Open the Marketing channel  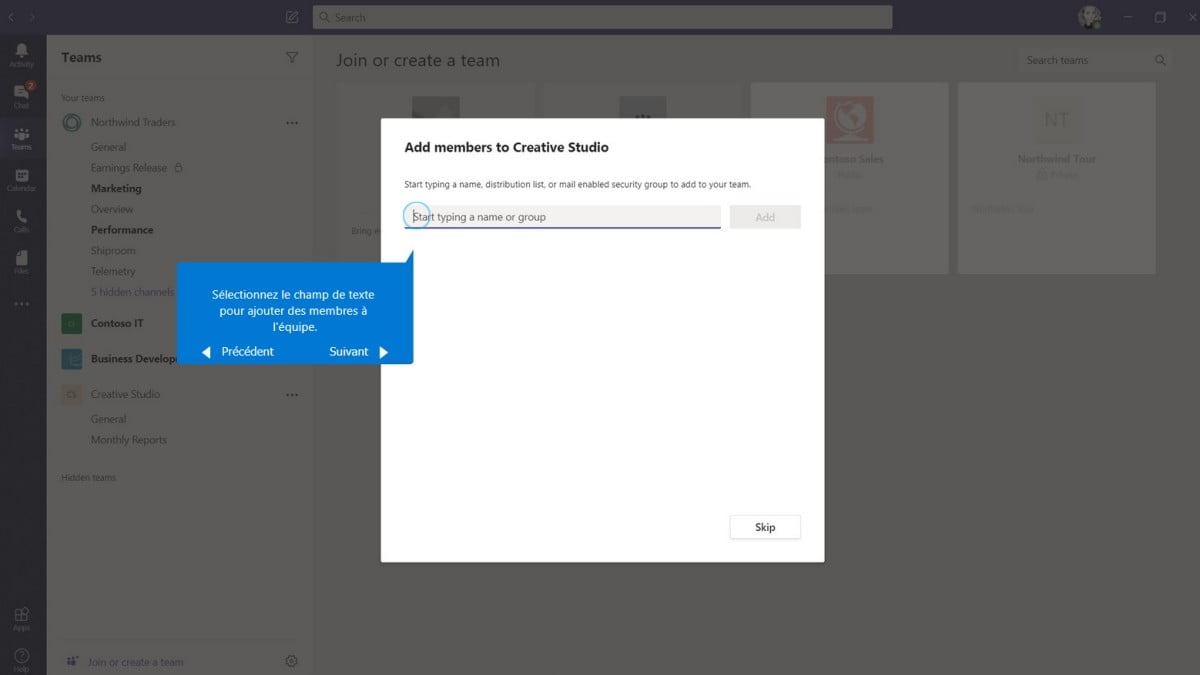(x=116, y=188)
